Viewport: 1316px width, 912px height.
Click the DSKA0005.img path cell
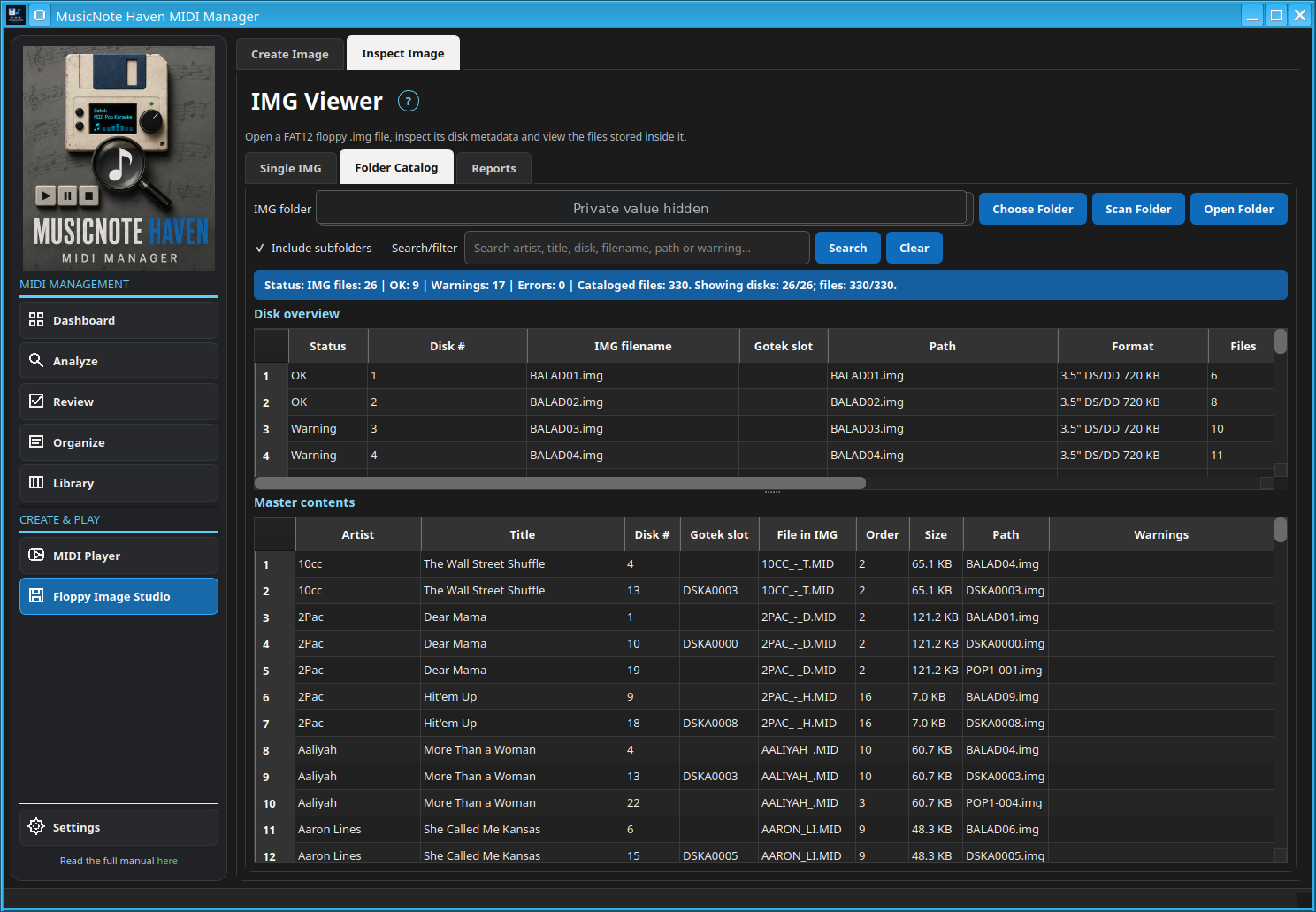coord(1006,855)
